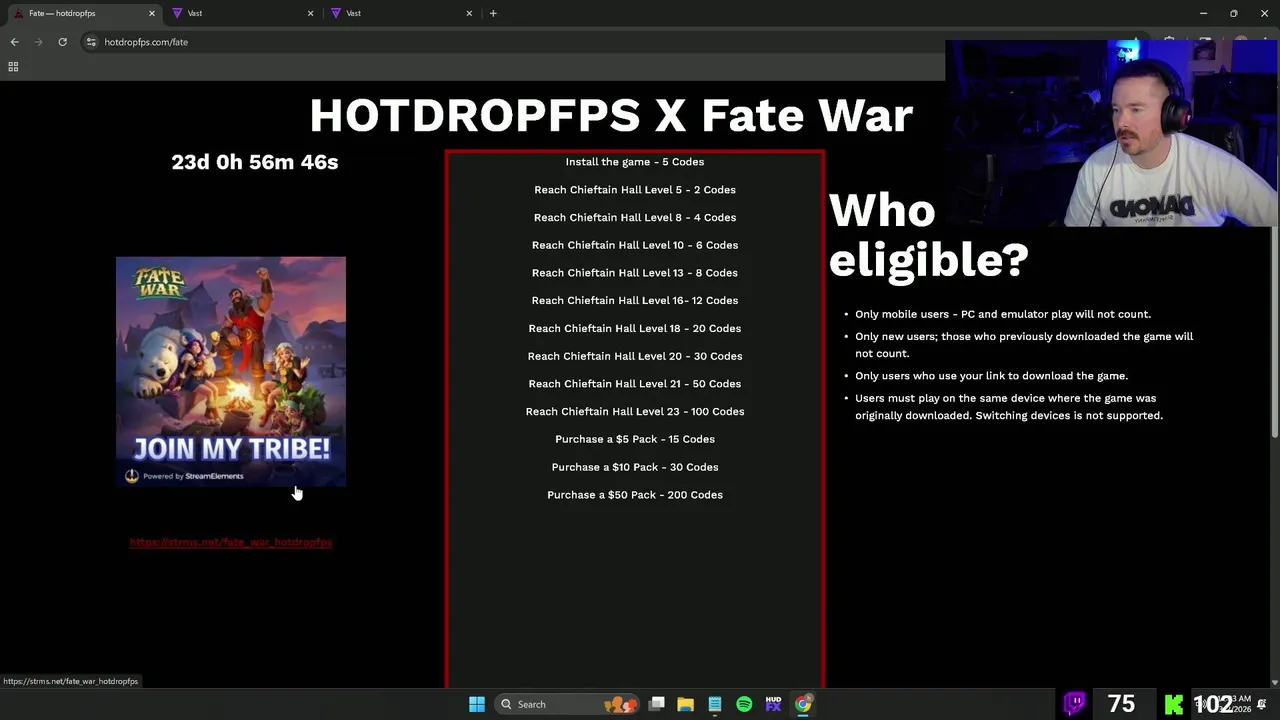Open site information icon in address bar
The height and width of the screenshot is (720, 1280).
point(91,42)
